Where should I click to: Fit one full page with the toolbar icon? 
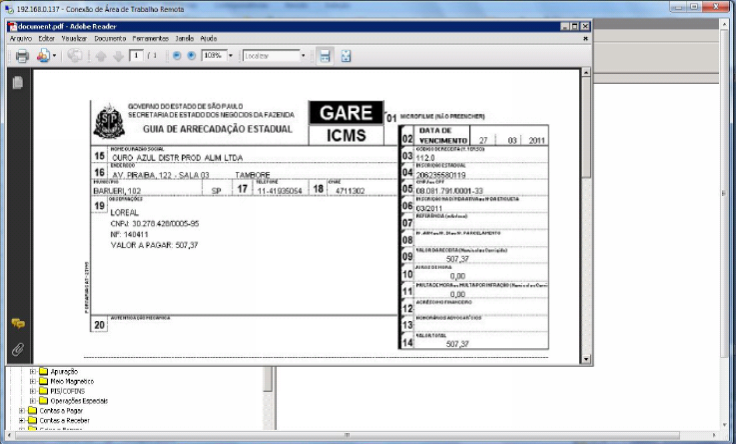tap(346, 56)
